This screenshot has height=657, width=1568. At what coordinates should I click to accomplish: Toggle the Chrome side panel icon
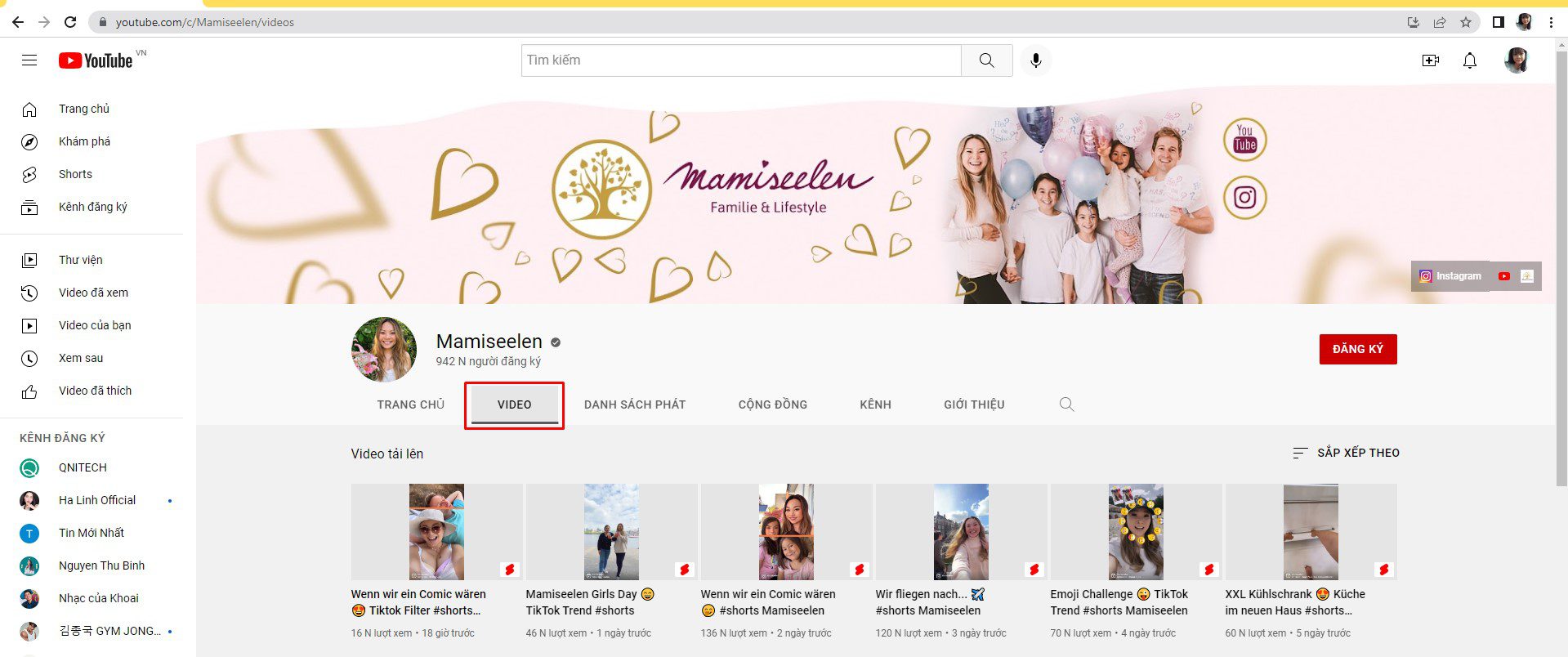[x=1498, y=22]
